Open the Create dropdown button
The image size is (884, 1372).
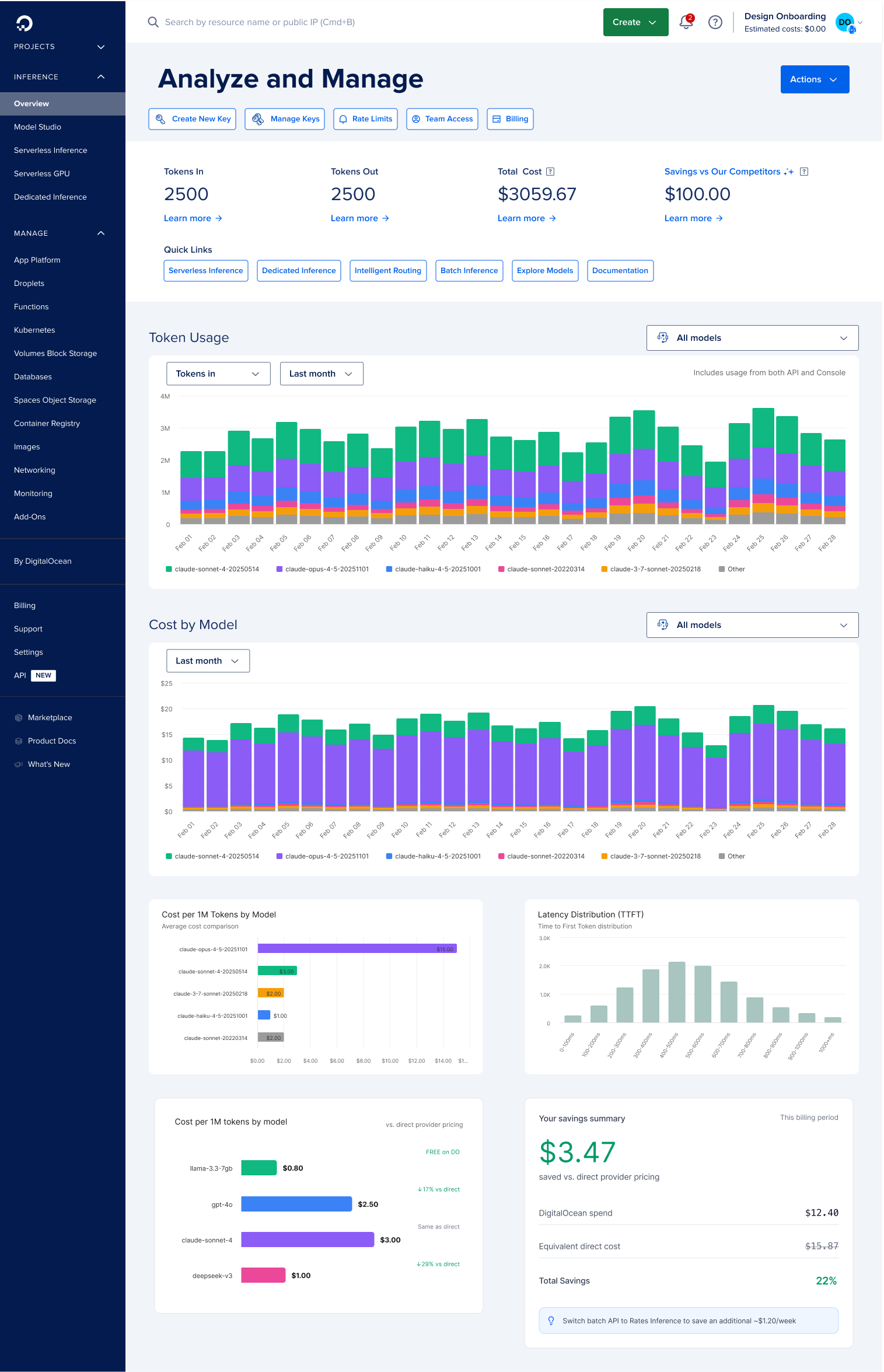(635, 22)
